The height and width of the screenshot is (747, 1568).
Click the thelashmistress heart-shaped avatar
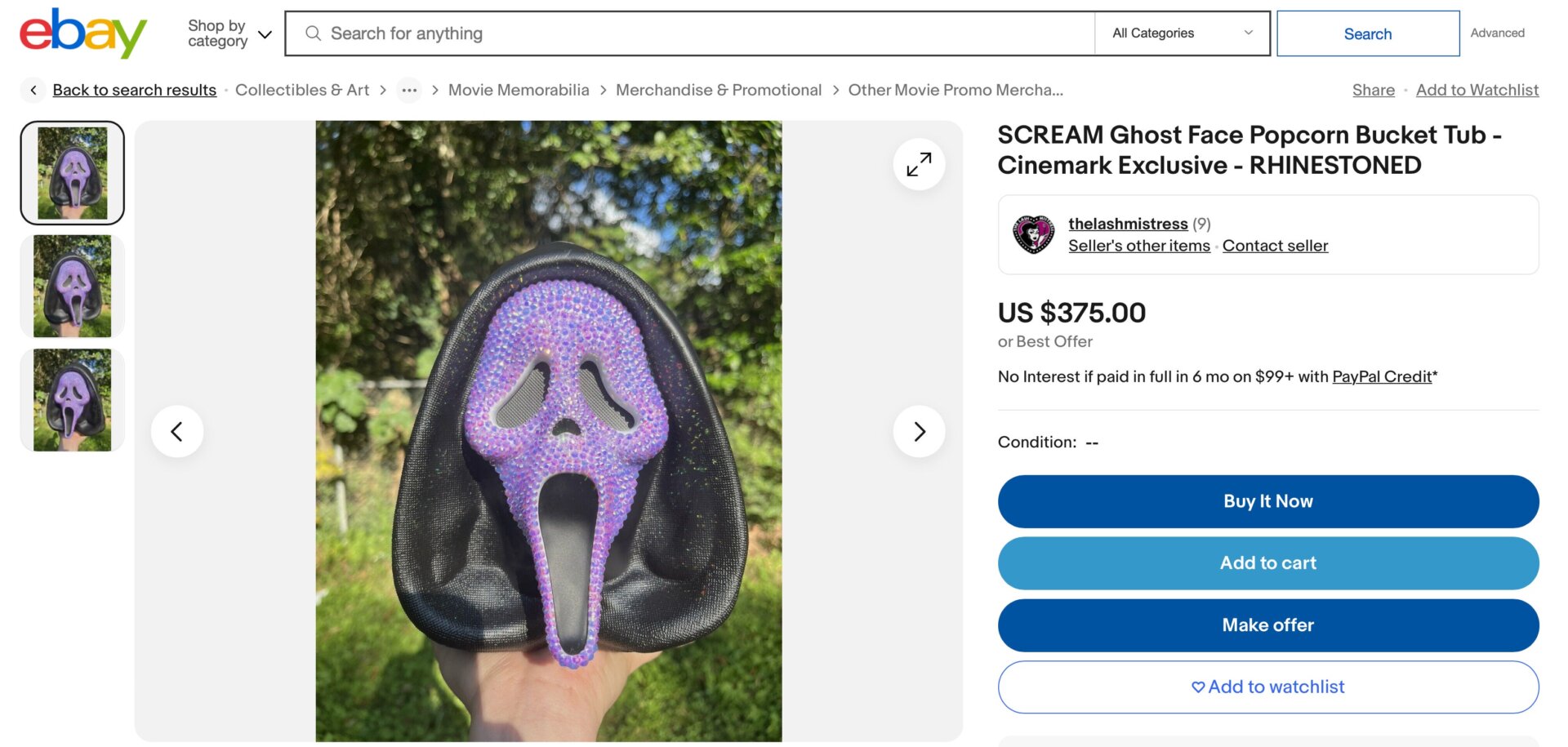coord(1034,233)
